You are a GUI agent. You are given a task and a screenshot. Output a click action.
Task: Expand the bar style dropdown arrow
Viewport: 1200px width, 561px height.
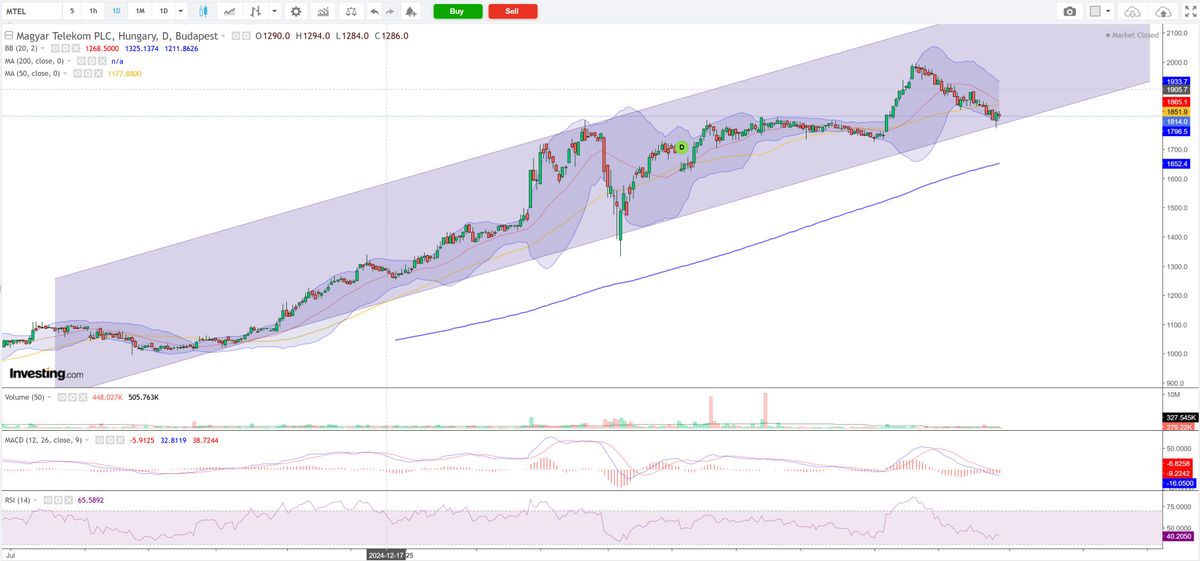(x=275, y=11)
